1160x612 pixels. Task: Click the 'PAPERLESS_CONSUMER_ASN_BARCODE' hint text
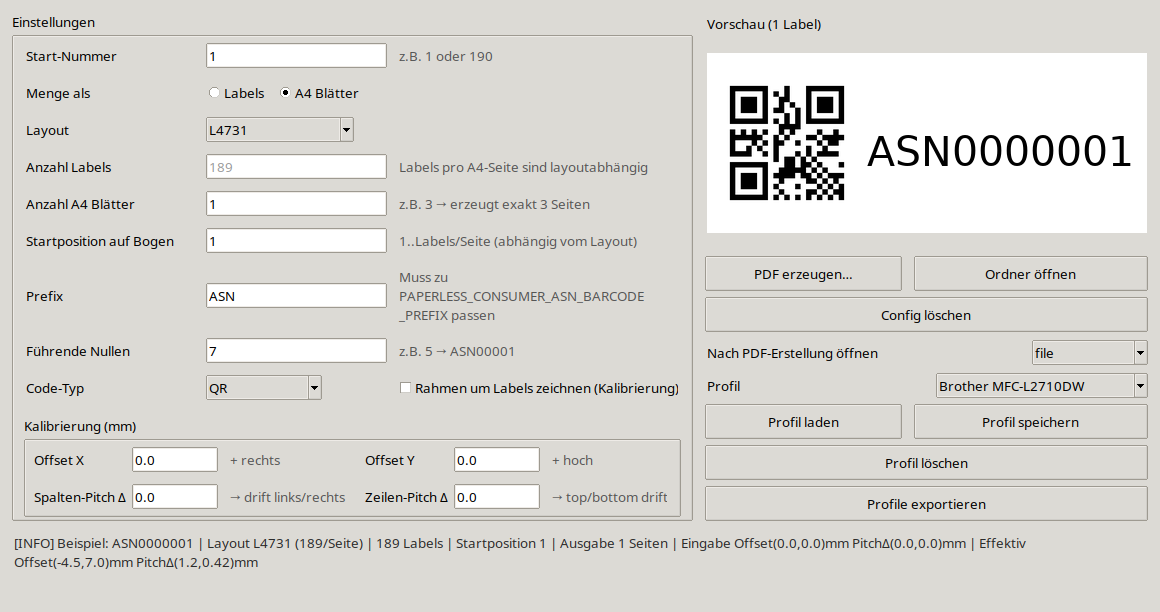pos(522,296)
